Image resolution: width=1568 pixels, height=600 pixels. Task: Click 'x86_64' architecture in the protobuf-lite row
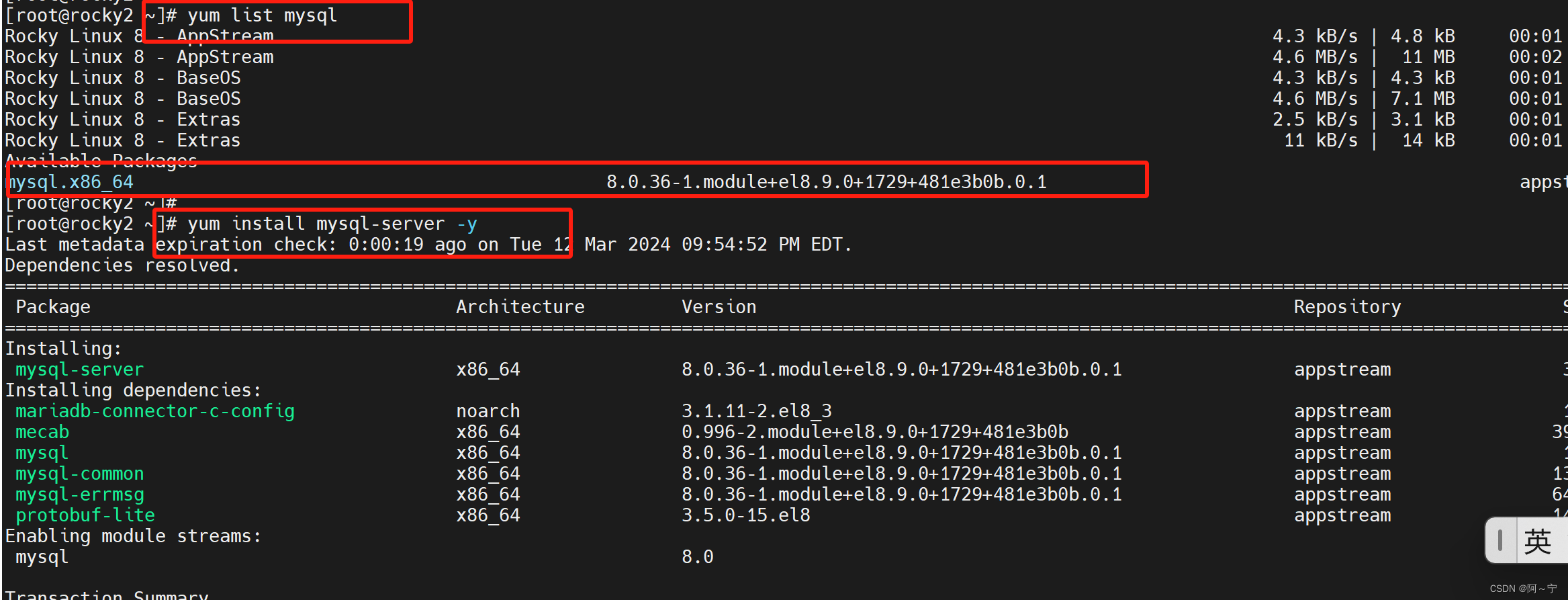pos(488,515)
